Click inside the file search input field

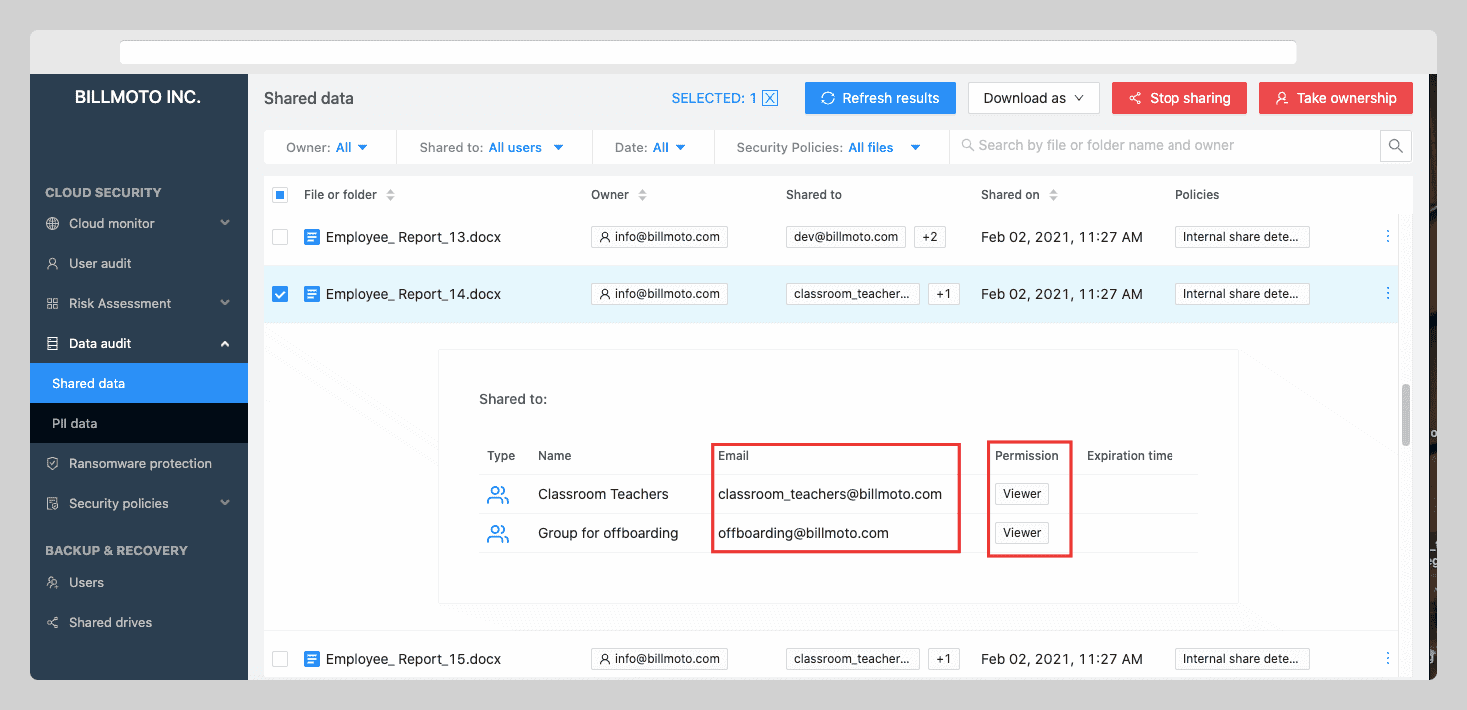tap(1150, 146)
